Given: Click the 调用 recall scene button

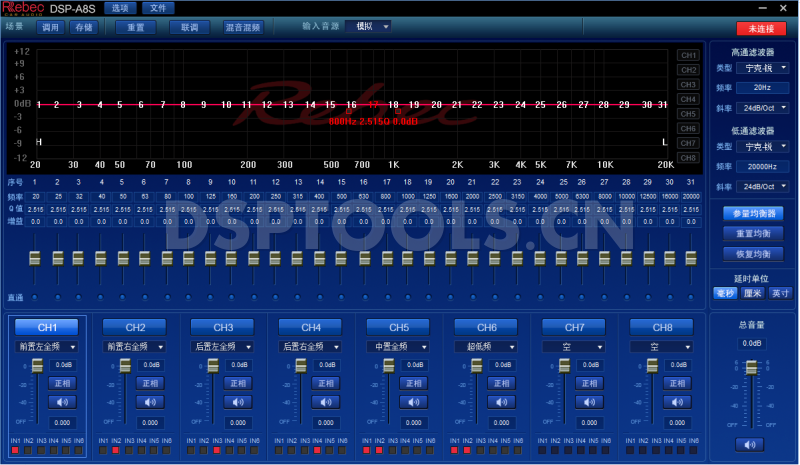Looking at the screenshot, I should coord(50,27).
